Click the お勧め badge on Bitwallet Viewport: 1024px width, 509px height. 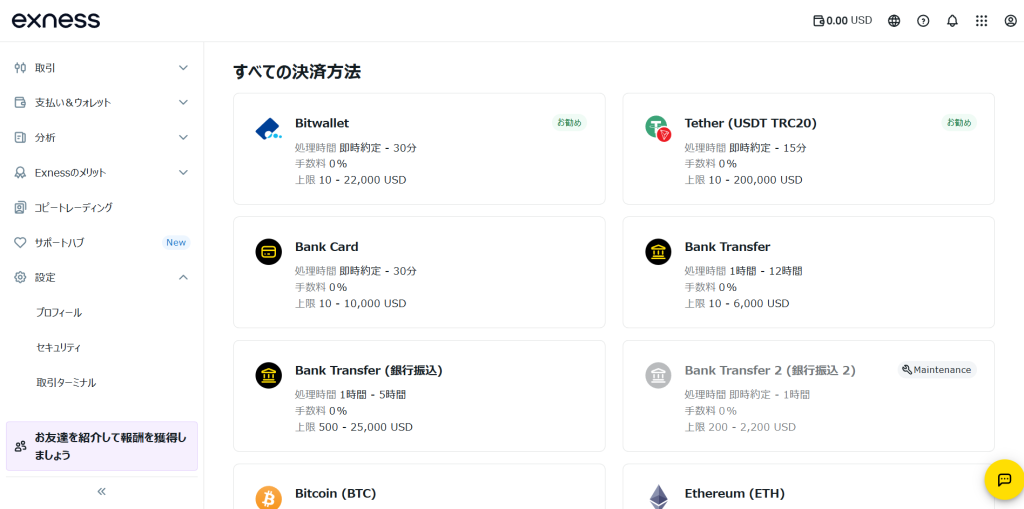[569, 122]
